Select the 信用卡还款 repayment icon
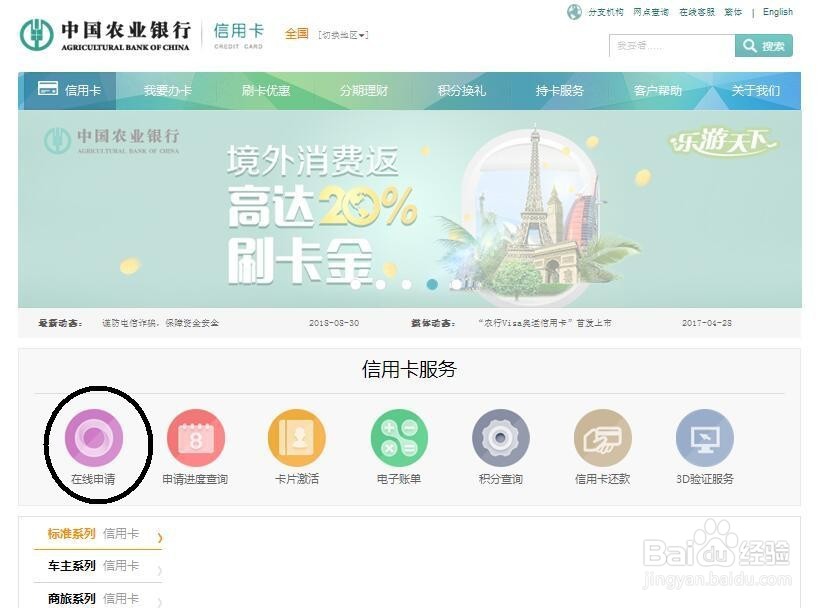The height and width of the screenshot is (608, 838). pyautogui.click(x=603, y=438)
